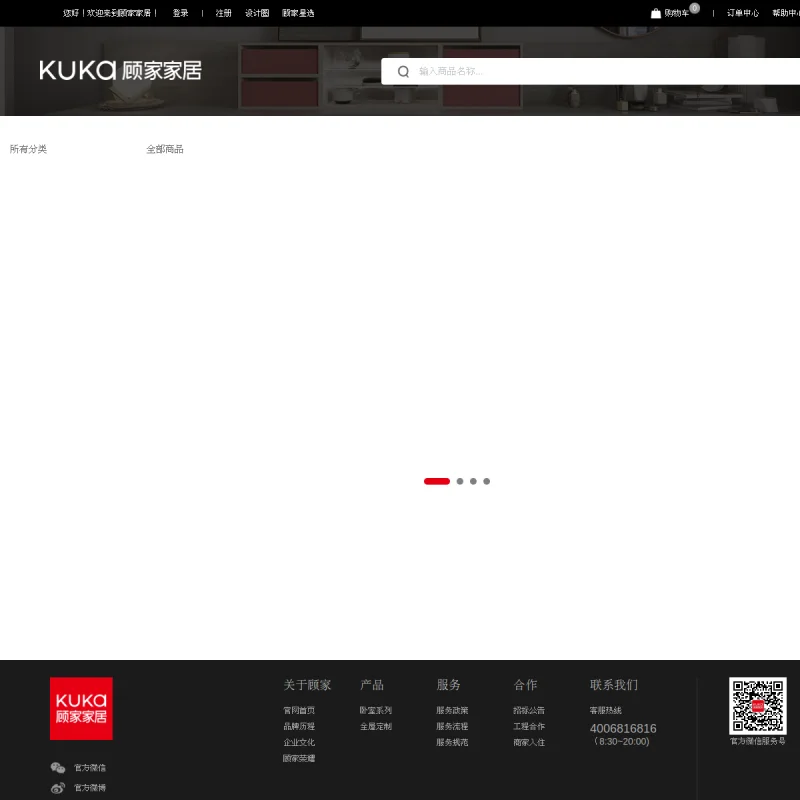Click the 服务 footer heading
The height and width of the screenshot is (800, 800).
[448, 685]
